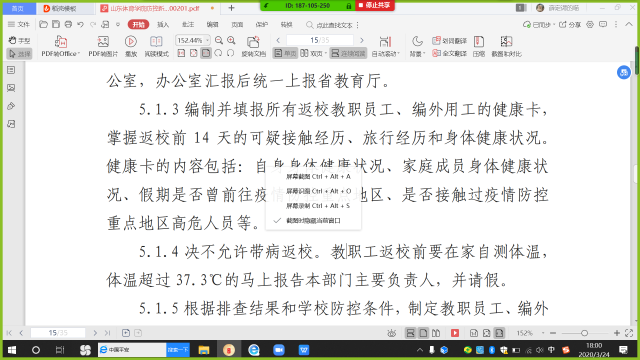Screen dimensions: 640x360
Task: Open the 截图和对比 screenshot compare tool
Action: [506, 46]
